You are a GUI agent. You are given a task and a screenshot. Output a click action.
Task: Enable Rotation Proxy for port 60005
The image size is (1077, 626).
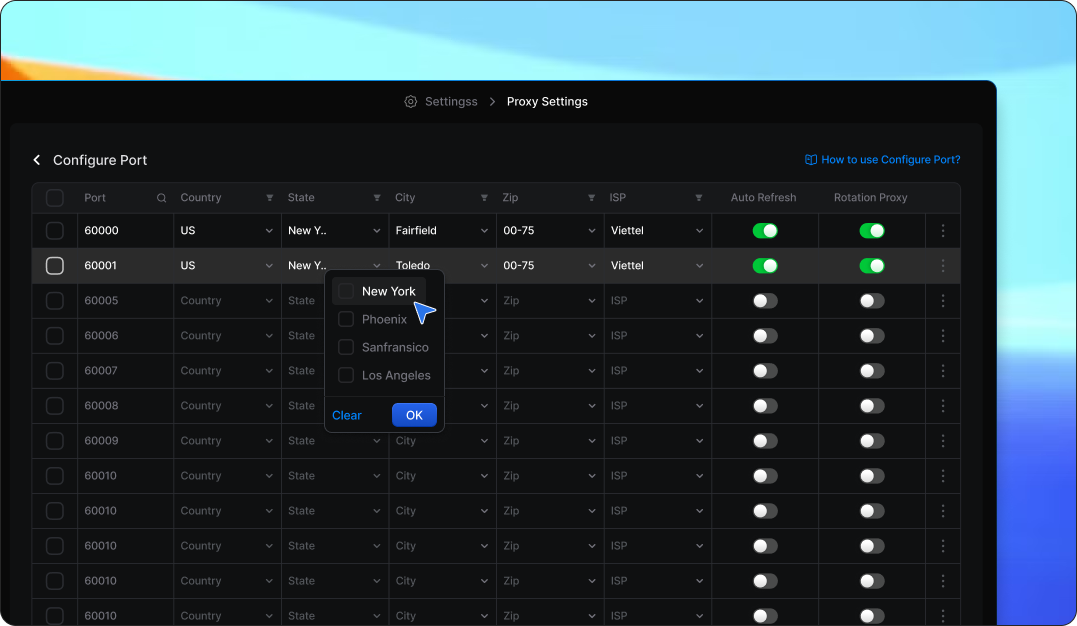(x=872, y=301)
